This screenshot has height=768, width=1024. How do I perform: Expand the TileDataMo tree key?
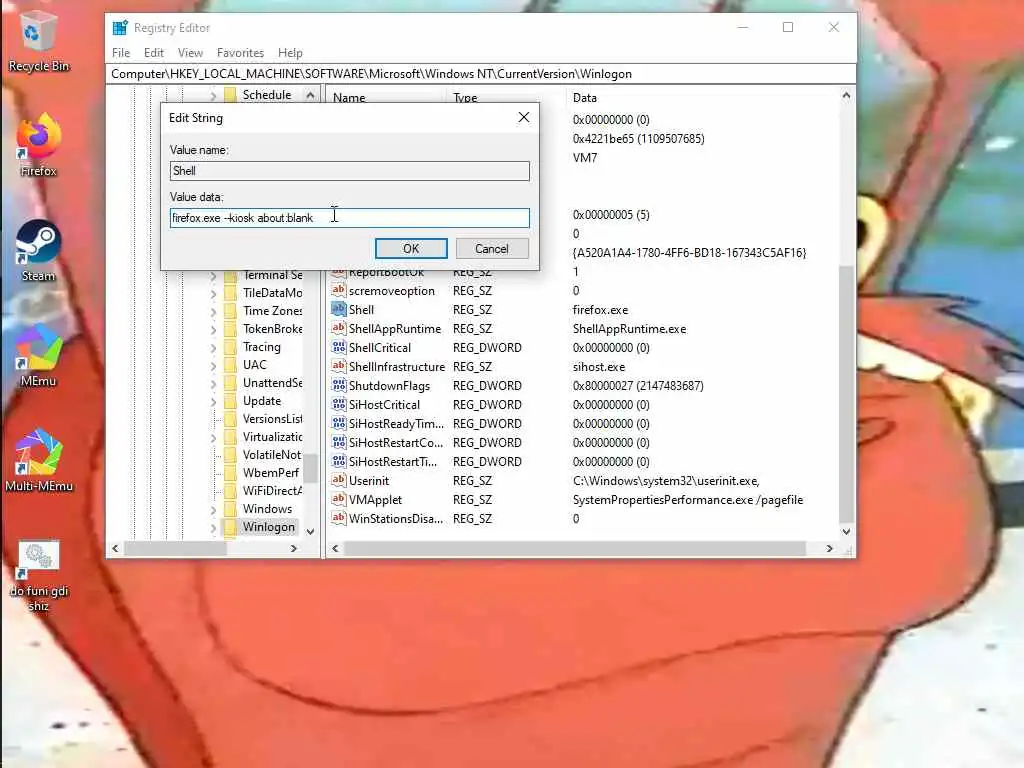click(213, 294)
